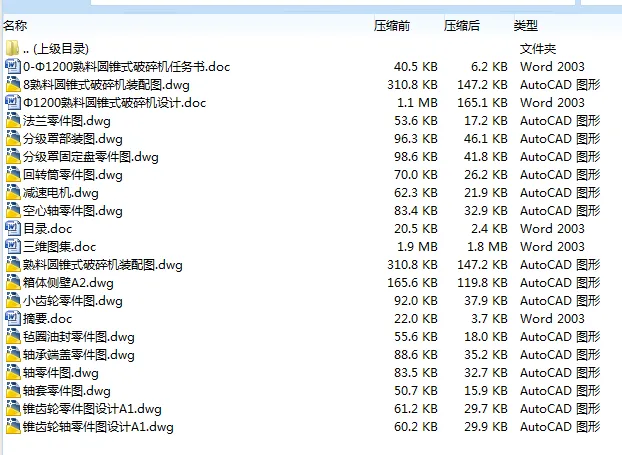Screen dimensions: 622x455
Task: Select file name 锥齿轮零件图设计A1.dwg
Action: pos(92,409)
